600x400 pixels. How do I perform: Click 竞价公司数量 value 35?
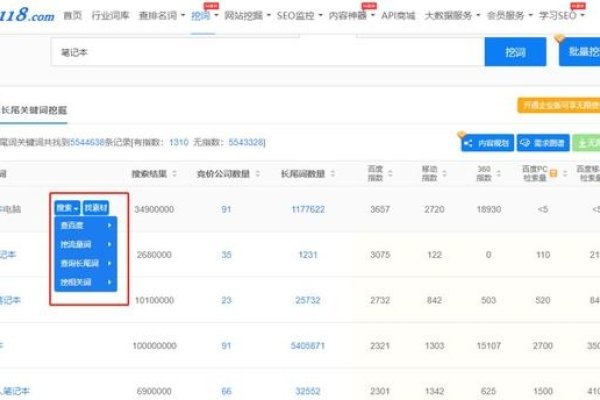coord(226,255)
